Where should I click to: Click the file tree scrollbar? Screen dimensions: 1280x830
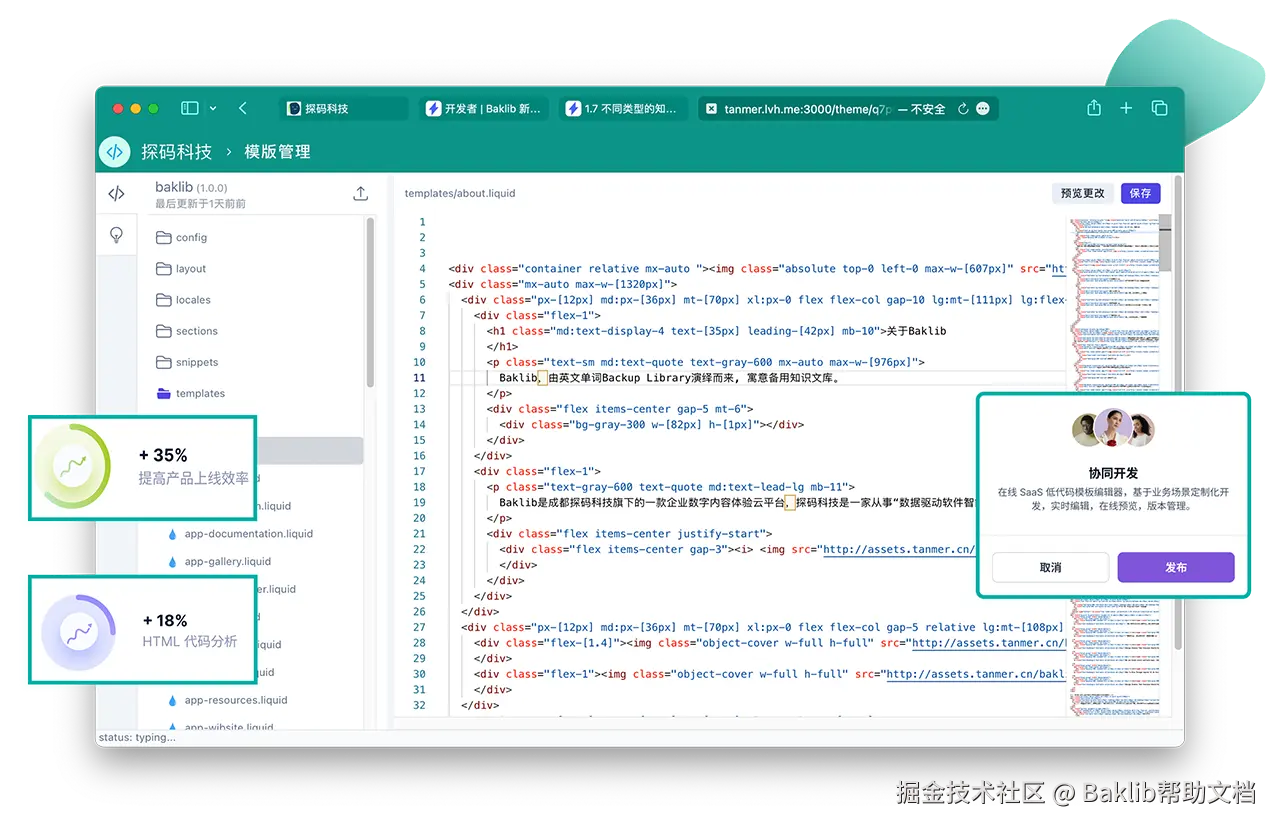[370, 303]
